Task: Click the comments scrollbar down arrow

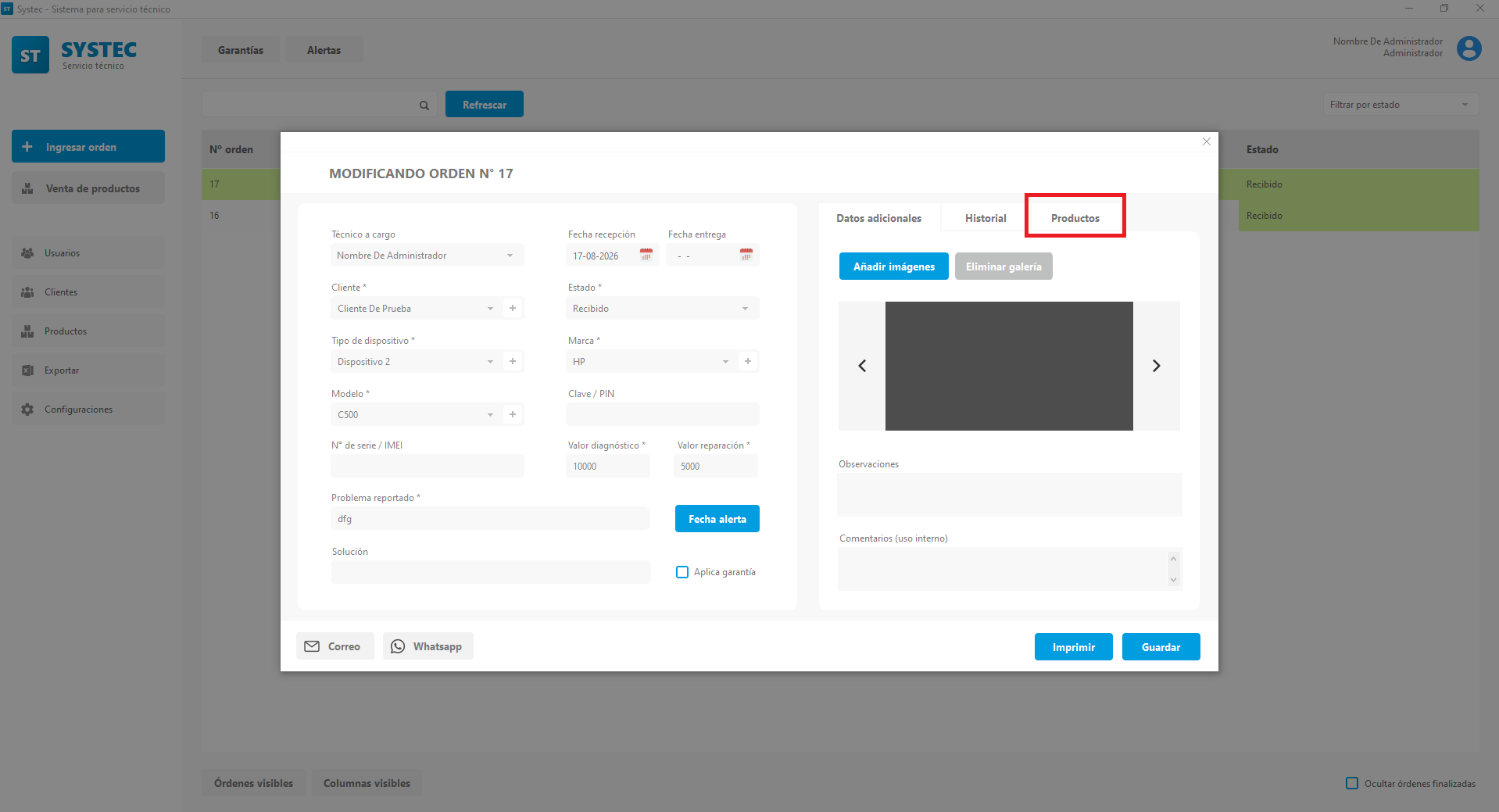Action: [x=1173, y=580]
